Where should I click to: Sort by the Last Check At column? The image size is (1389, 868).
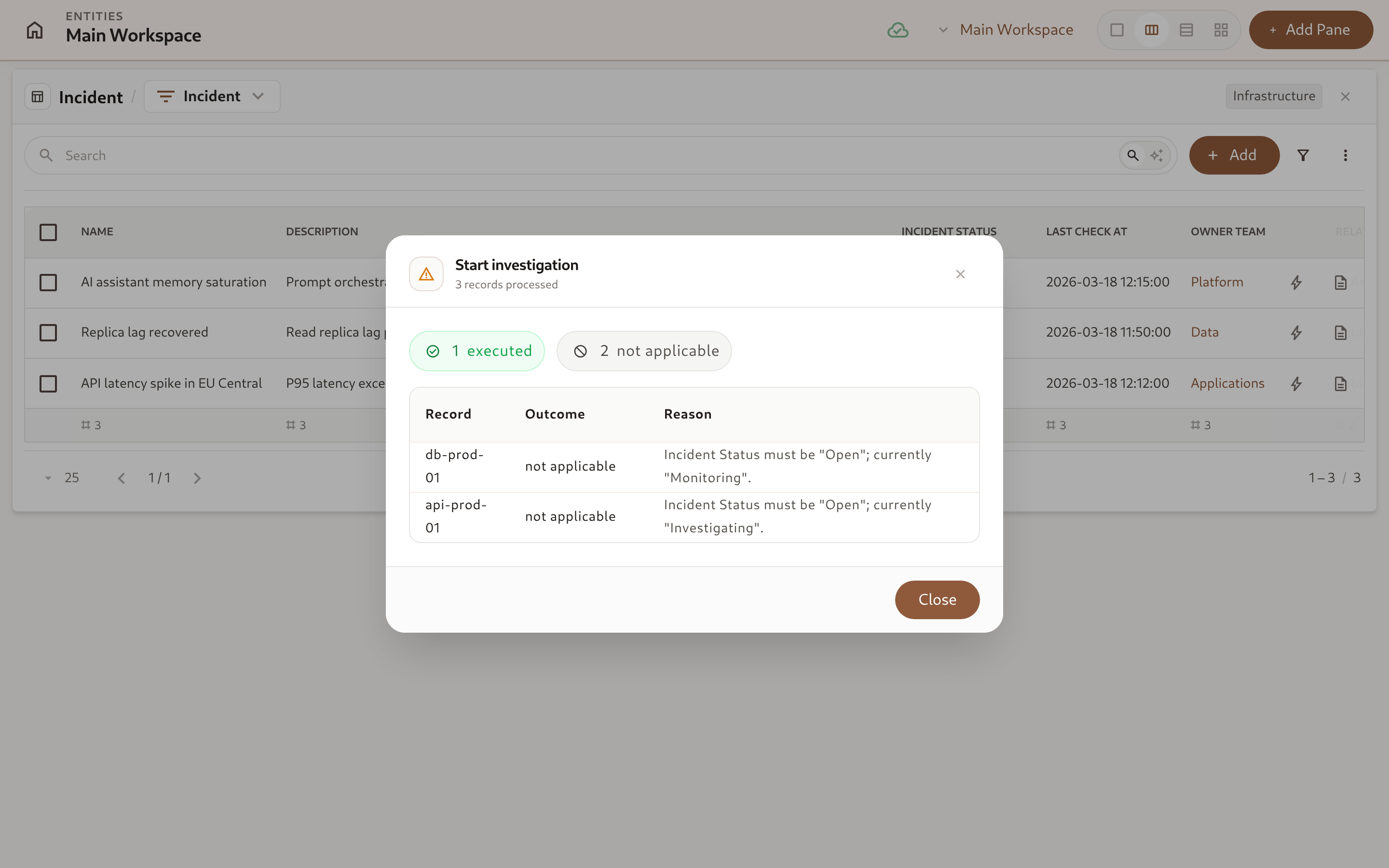(x=1086, y=232)
